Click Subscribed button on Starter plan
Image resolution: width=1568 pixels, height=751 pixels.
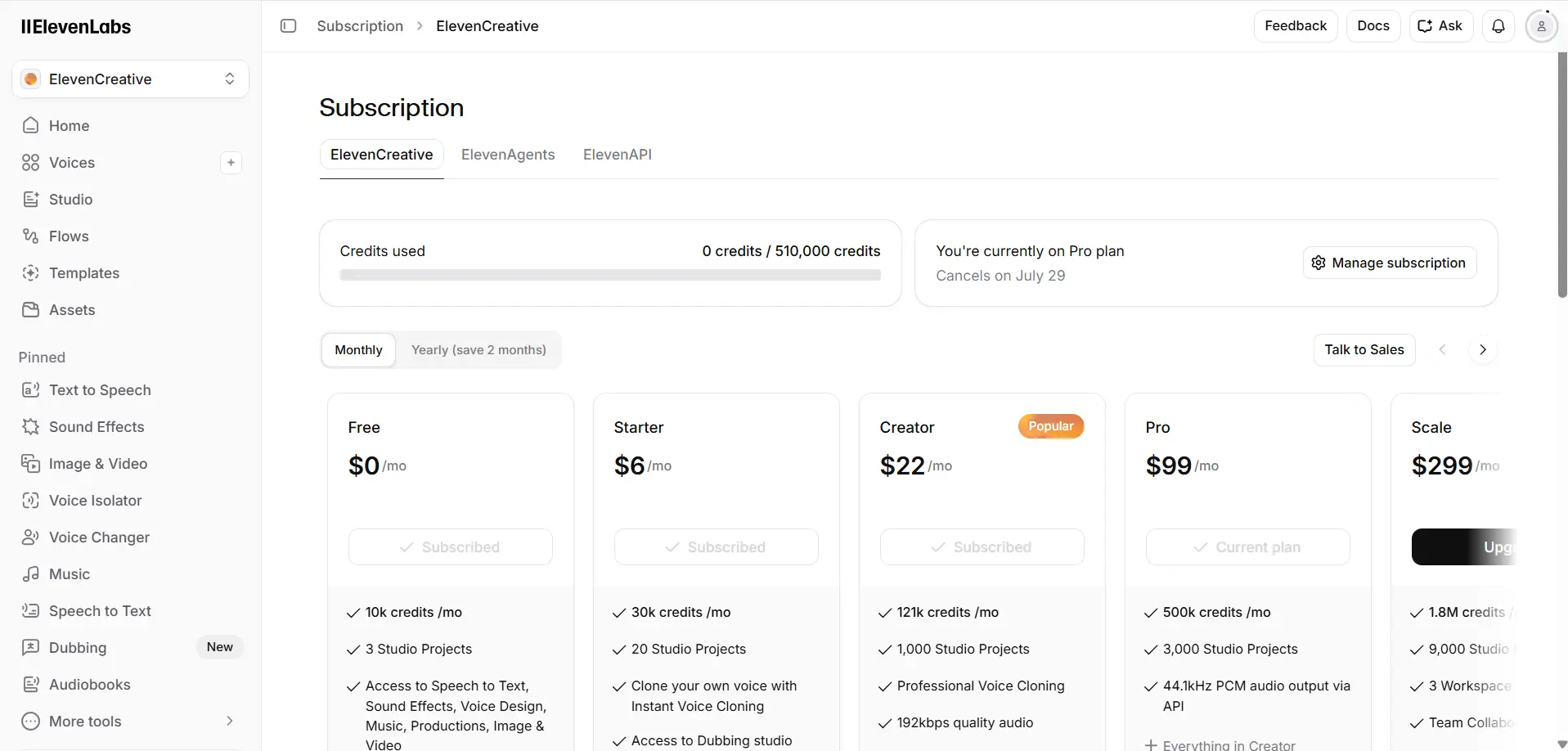tap(717, 547)
